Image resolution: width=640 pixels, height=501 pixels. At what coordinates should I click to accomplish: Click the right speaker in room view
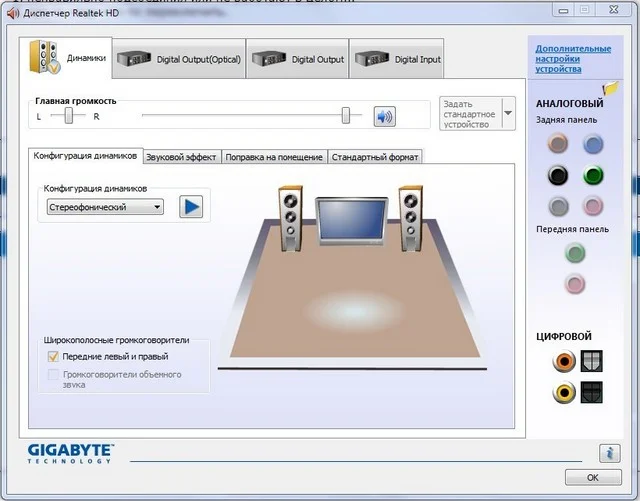point(411,218)
